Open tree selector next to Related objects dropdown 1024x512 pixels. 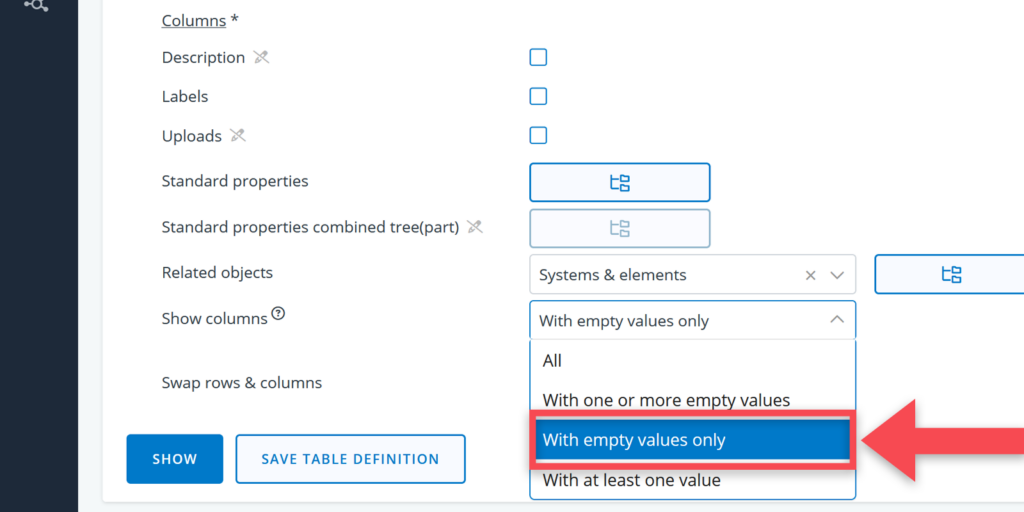[x=950, y=274]
